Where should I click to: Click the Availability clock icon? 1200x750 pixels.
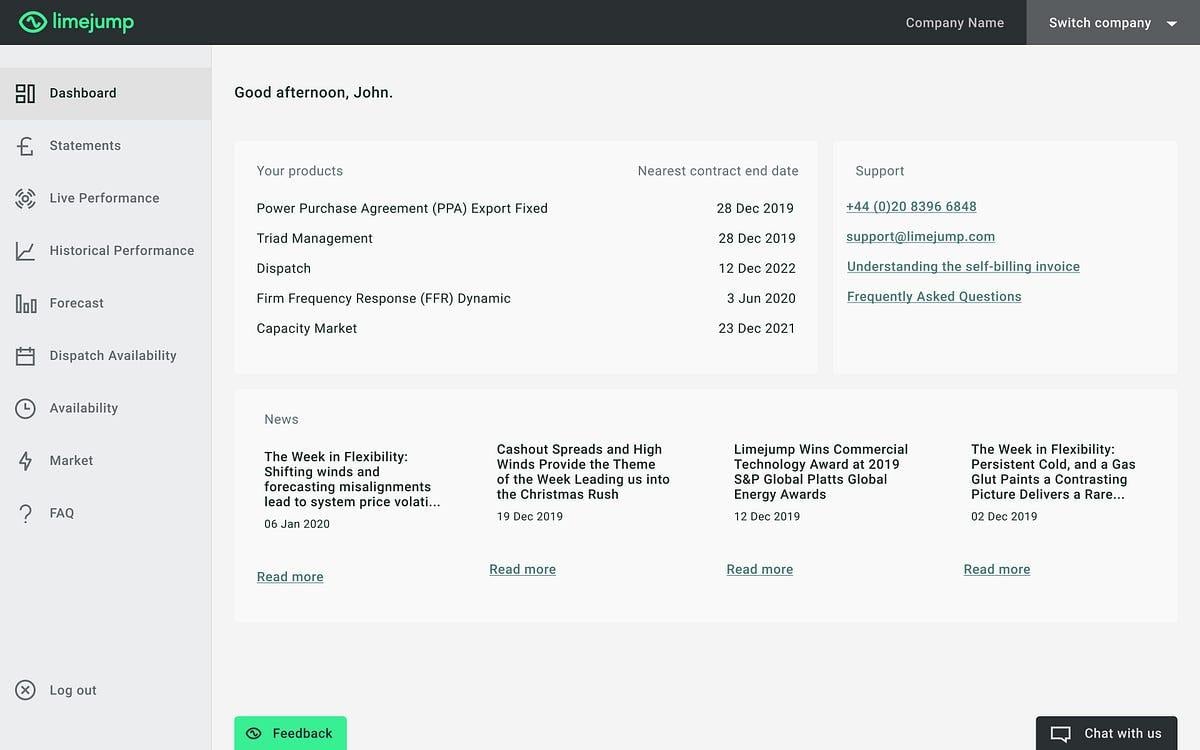click(x=25, y=408)
